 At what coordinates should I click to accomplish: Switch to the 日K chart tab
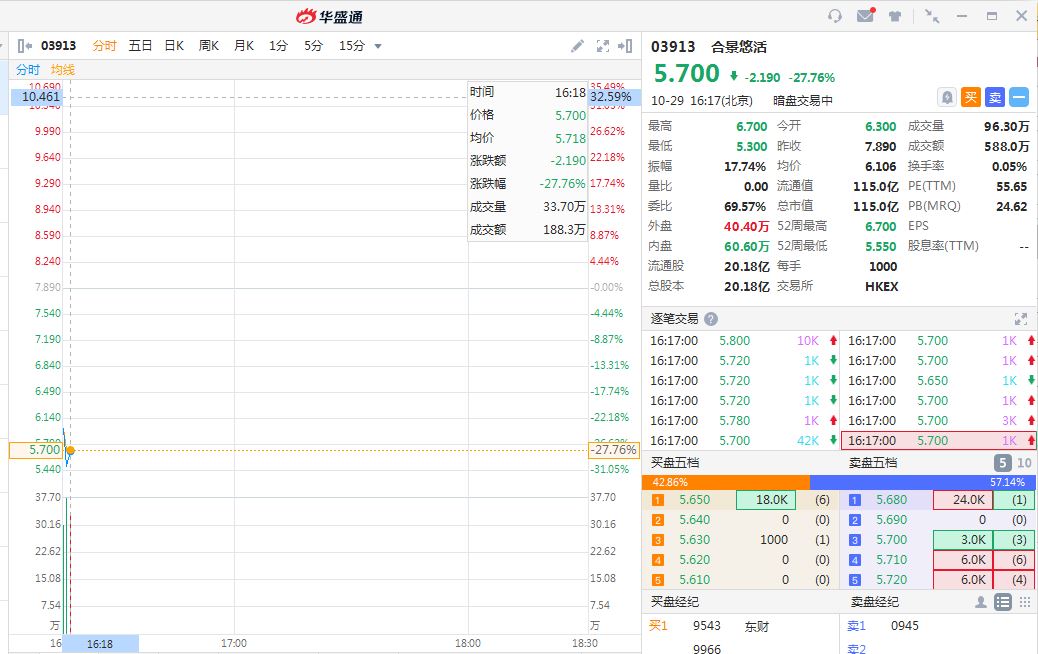tap(174, 46)
